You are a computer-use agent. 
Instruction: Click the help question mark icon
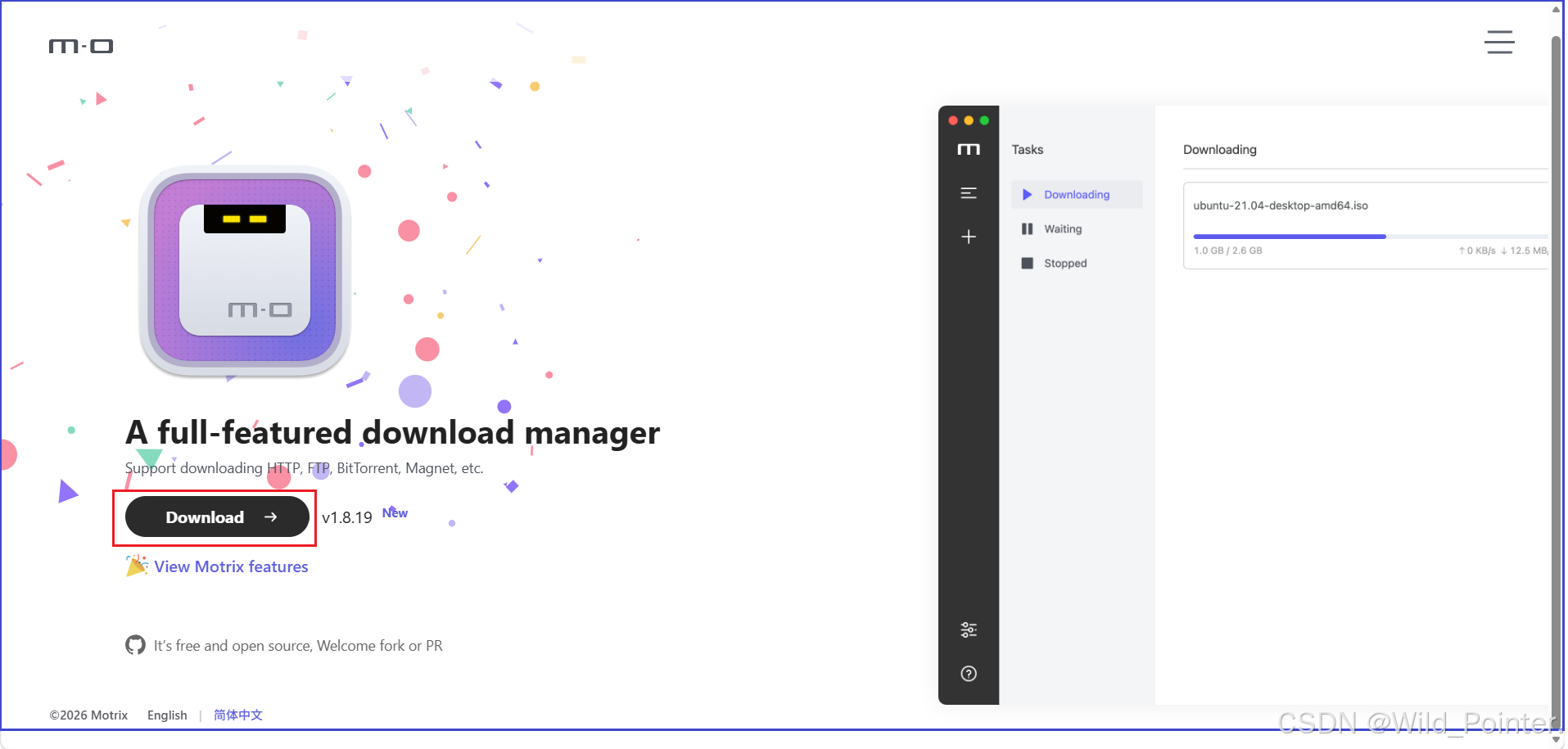point(969,674)
